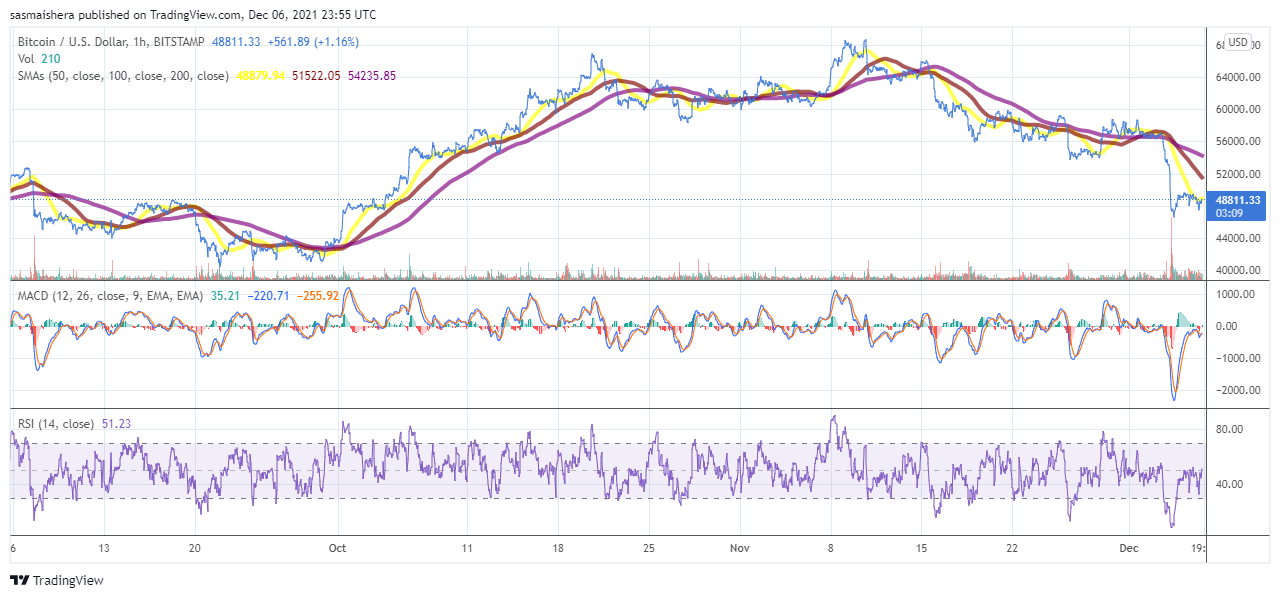Click the 13 date label on the time axis
The image size is (1280, 598).
click(103, 548)
